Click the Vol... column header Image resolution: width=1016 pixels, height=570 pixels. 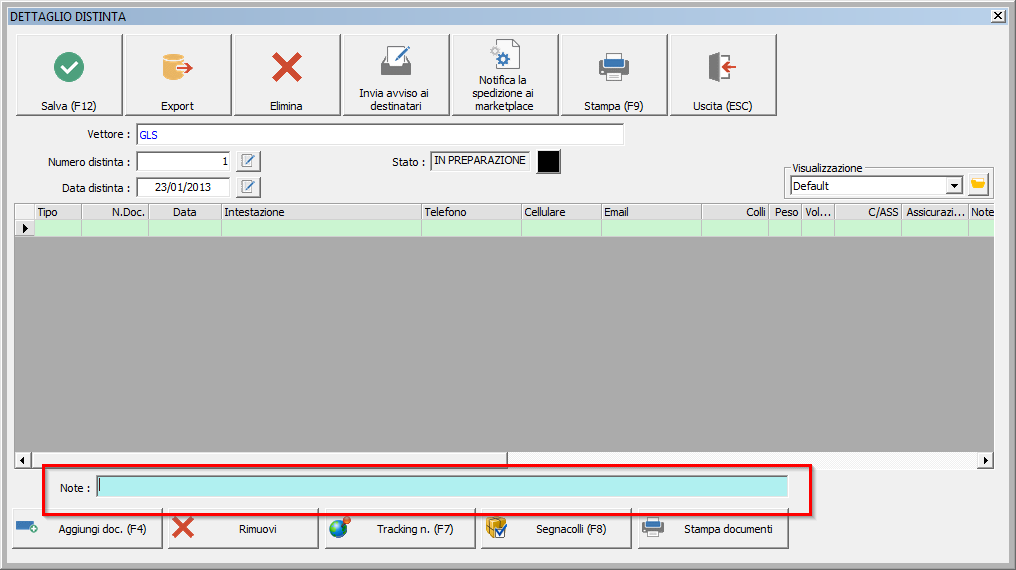tap(818, 212)
